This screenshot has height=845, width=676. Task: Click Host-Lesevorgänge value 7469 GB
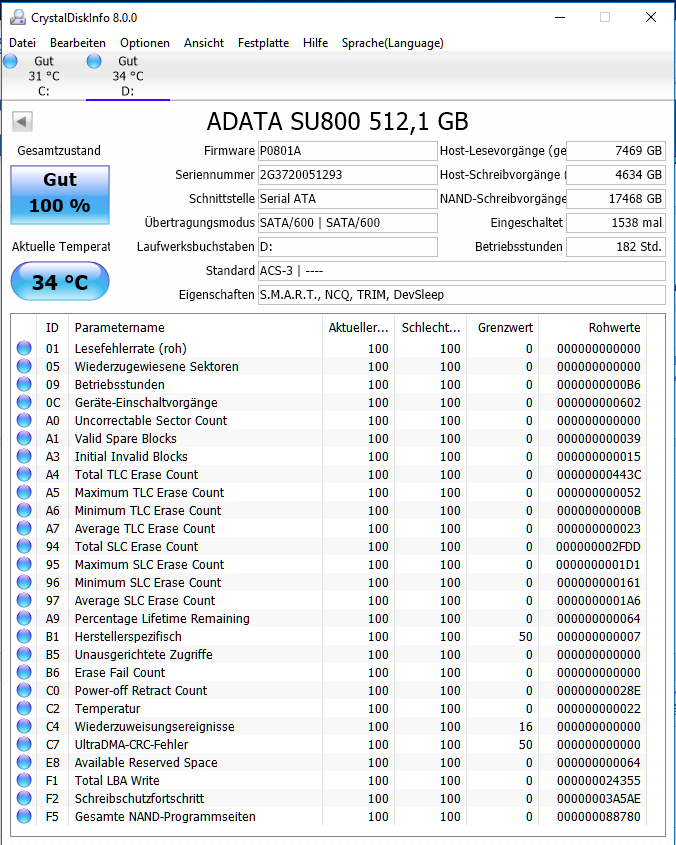click(x=616, y=151)
